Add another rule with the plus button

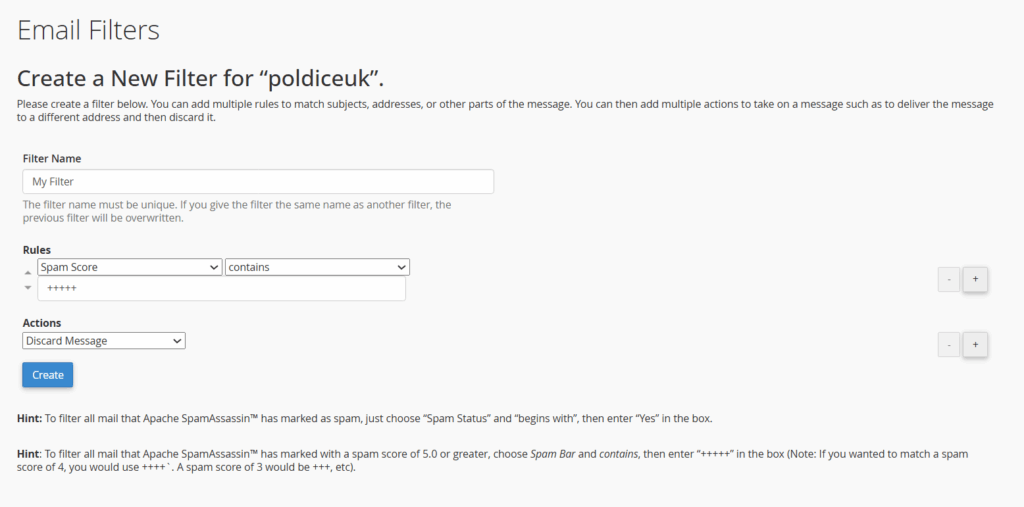[x=975, y=280]
